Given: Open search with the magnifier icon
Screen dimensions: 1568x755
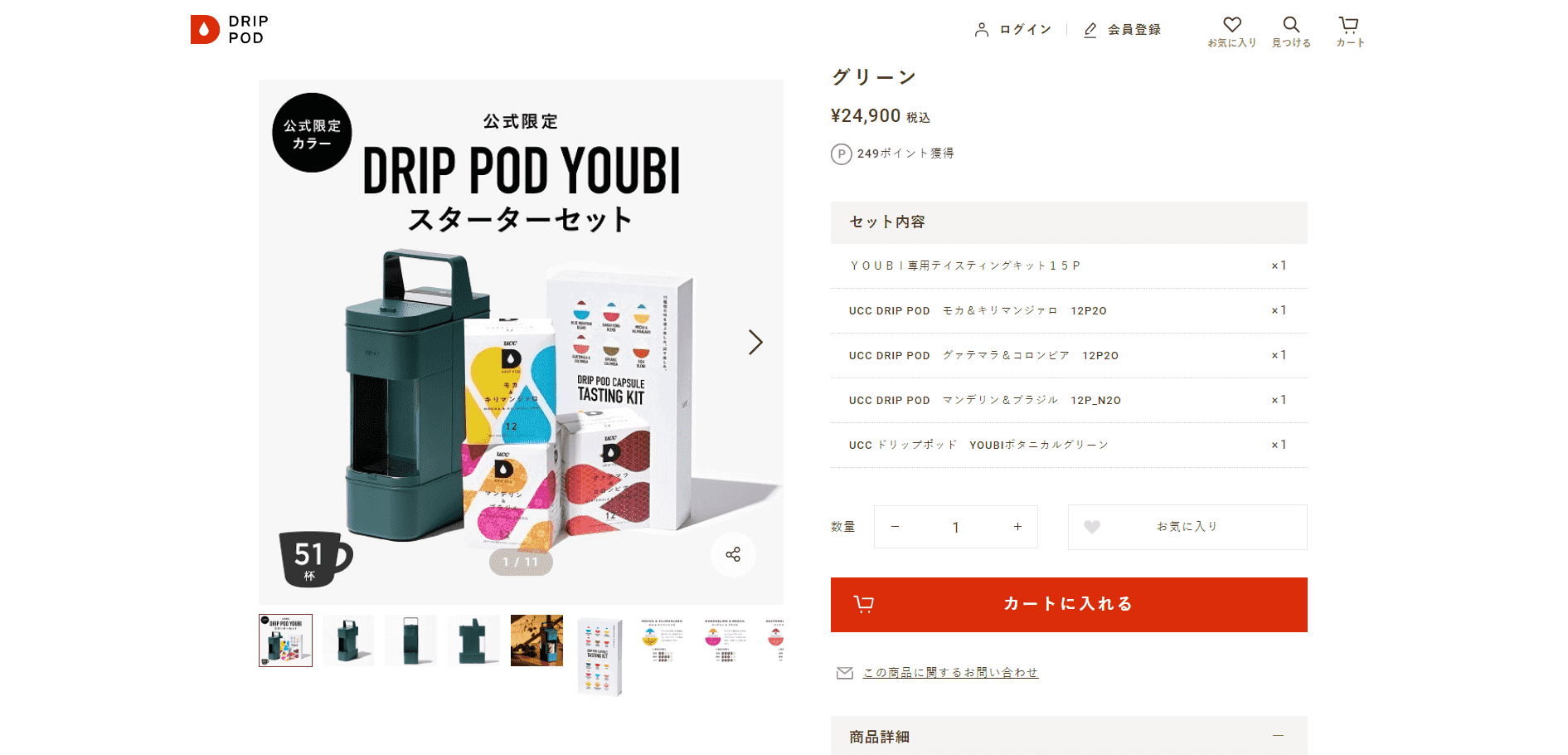Looking at the screenshot, I should (x=1291, y=25).
